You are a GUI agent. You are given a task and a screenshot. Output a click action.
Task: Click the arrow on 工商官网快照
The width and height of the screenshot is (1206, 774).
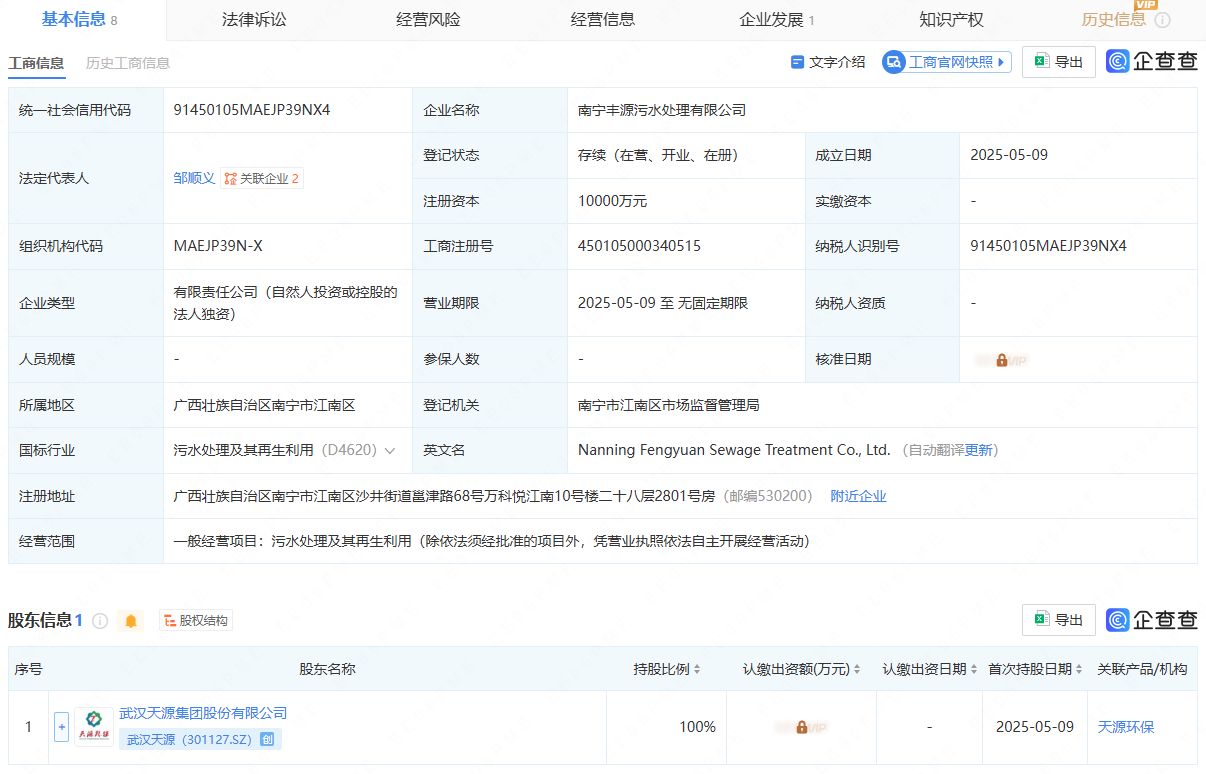tap(1001, 62)
